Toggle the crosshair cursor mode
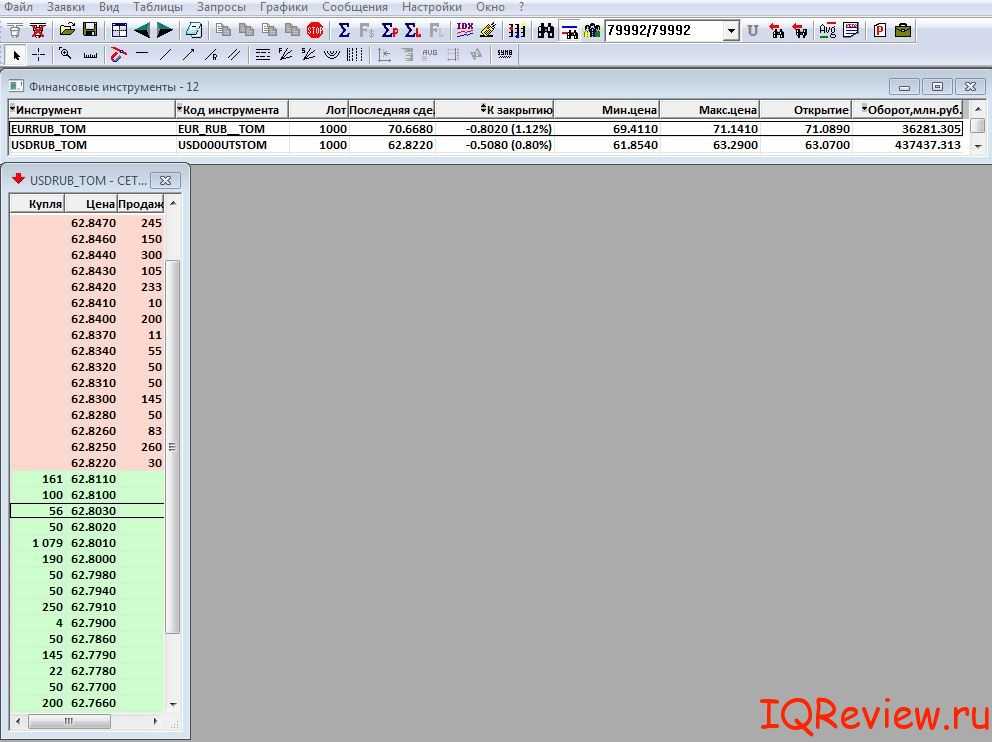Screen dimensions: 992x742 tap(38, 54)
